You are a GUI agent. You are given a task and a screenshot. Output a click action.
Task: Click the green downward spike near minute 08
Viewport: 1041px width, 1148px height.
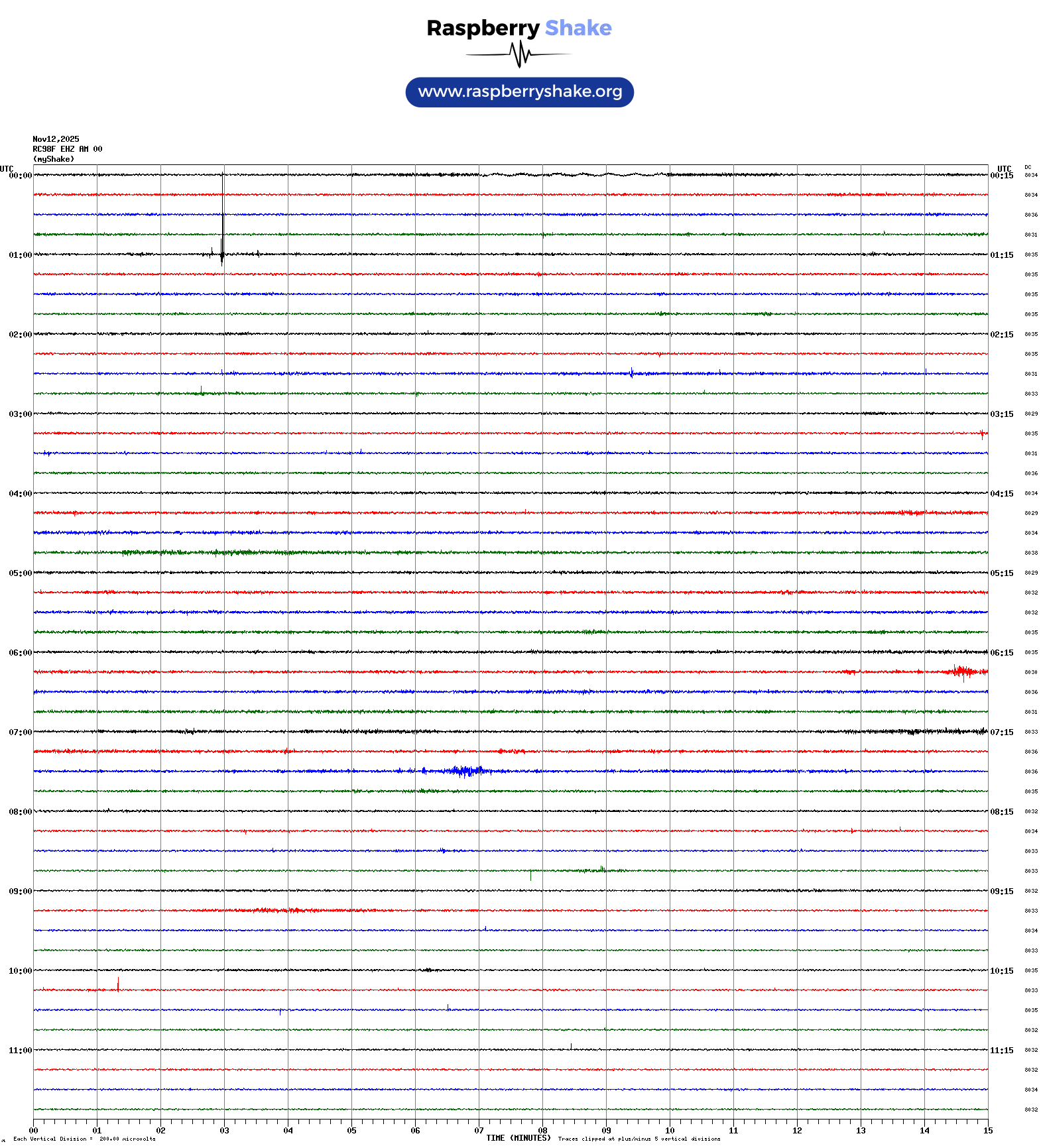(x=530, y=875)
